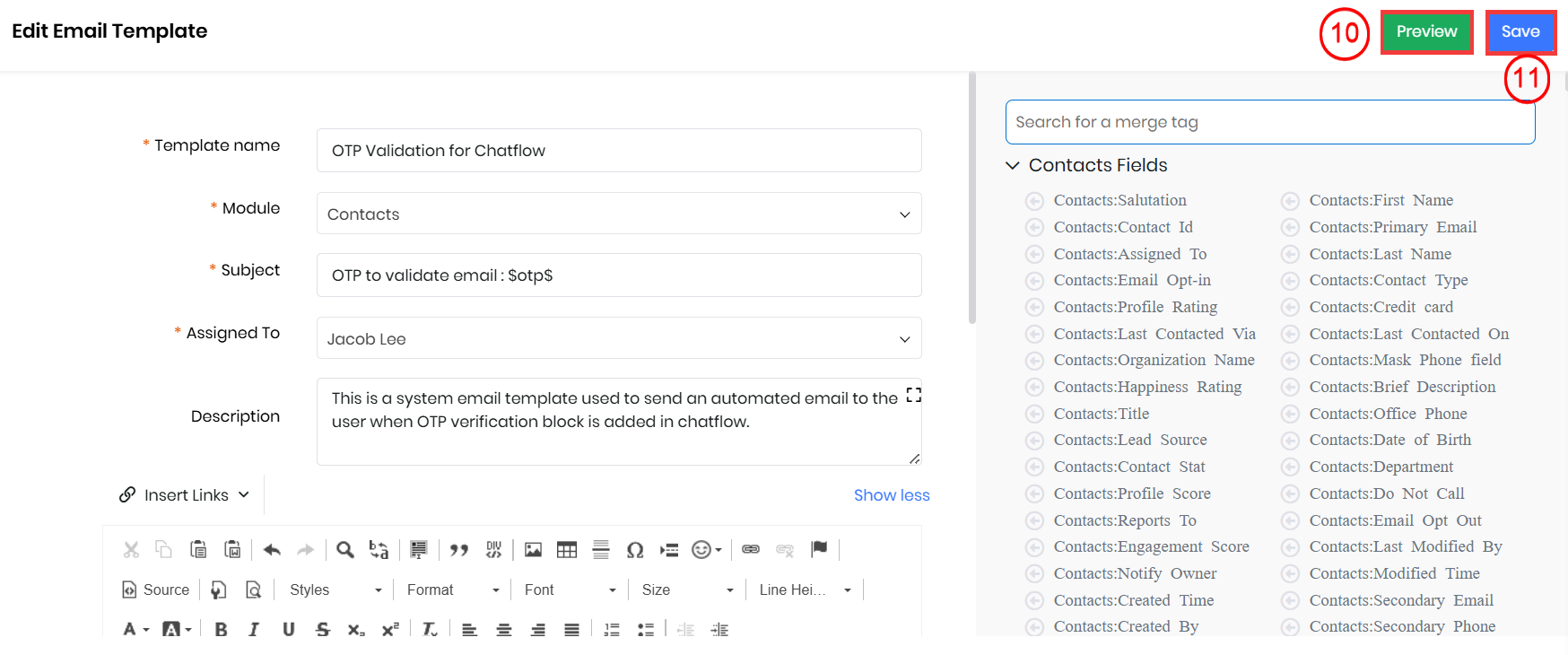This screenshot has height=655, width=1568.
Task: Open the Styles dropdown
Action: point(336,589)
